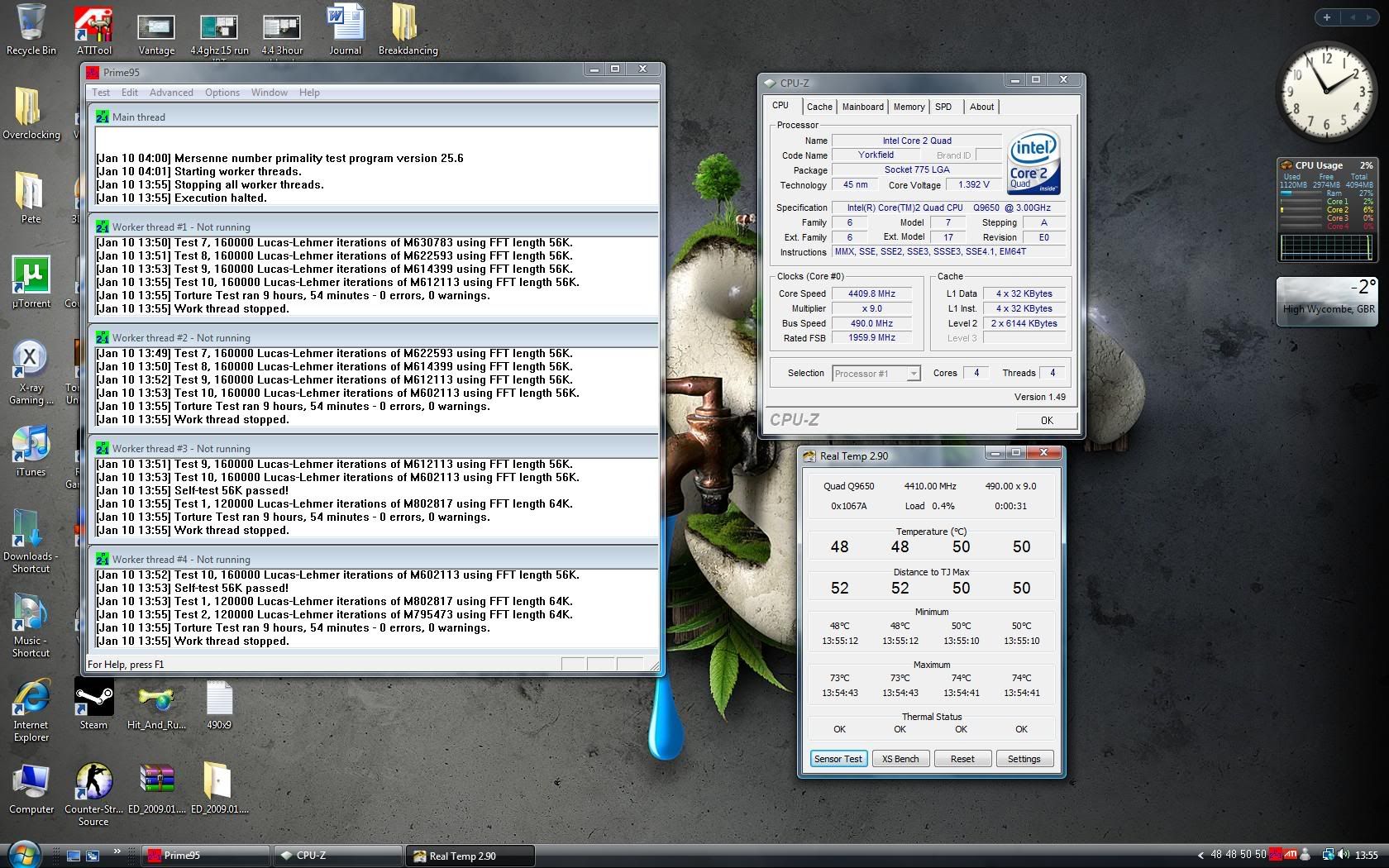Open the Recycle Bin desktop icon

(31, 30)
